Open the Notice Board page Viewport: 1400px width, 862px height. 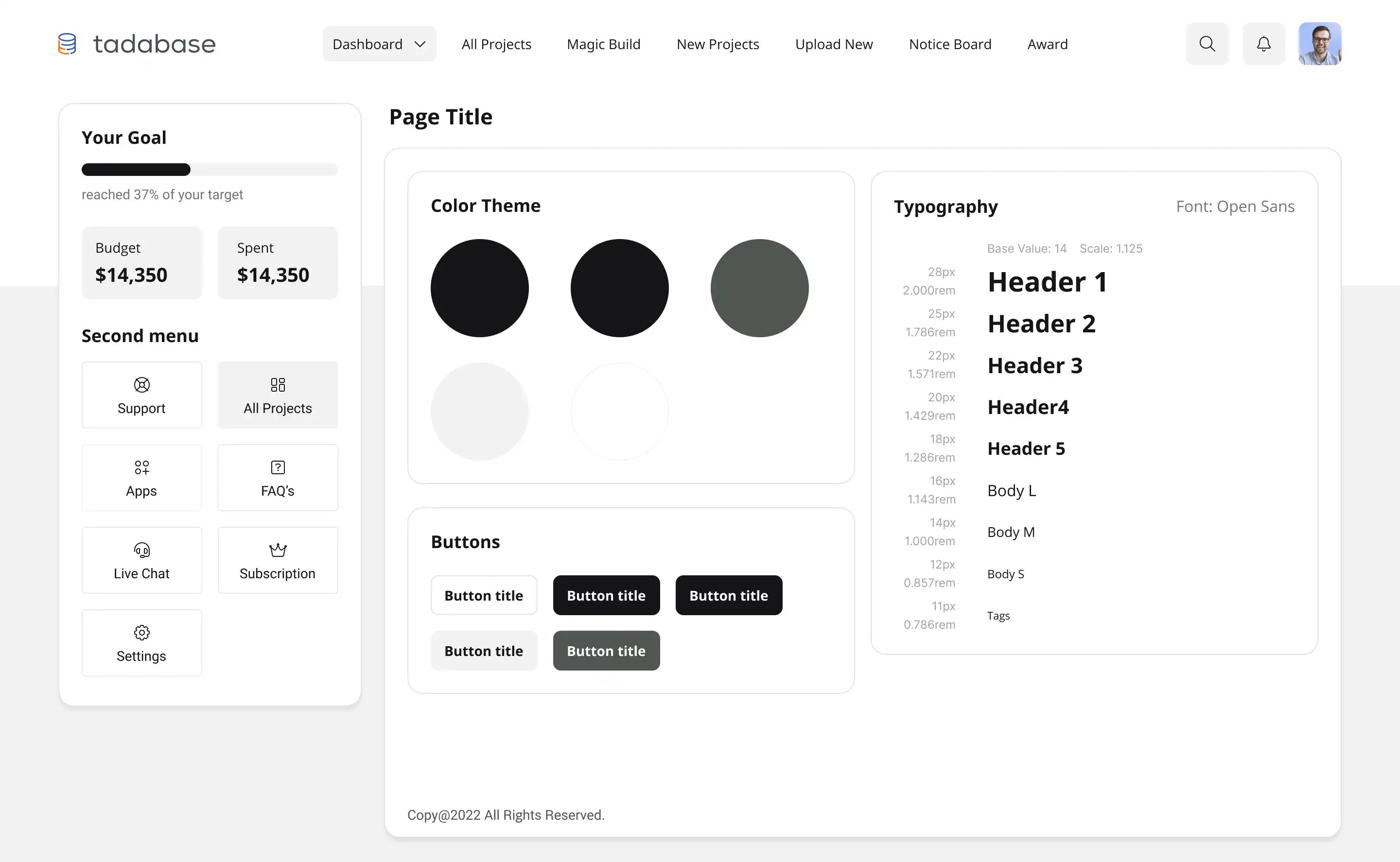click(x=950, y=44)
